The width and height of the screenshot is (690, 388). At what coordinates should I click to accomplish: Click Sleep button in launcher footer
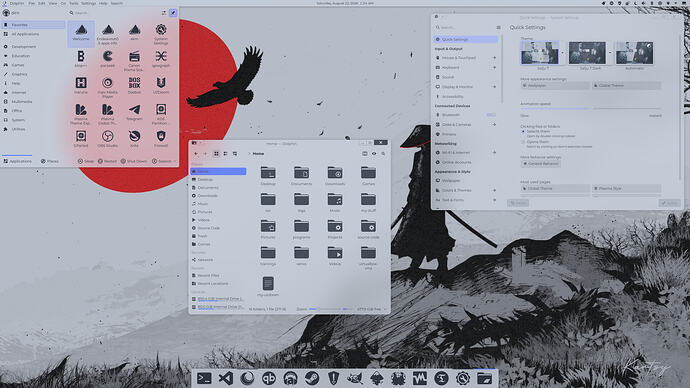point(86,161)
